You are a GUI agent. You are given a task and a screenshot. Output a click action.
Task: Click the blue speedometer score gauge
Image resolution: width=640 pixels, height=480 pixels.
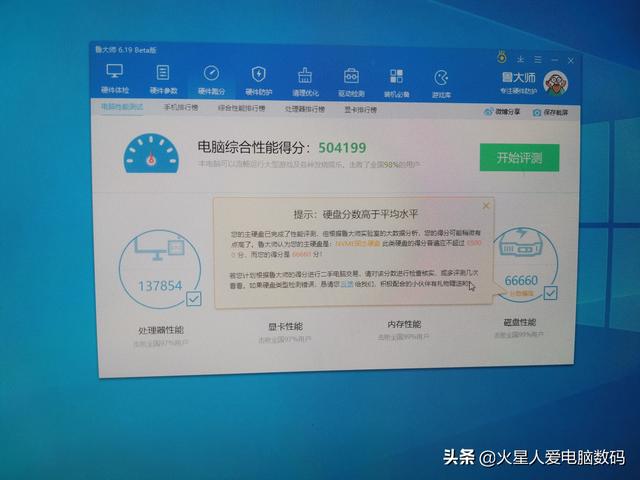click(x=151, y=153)
